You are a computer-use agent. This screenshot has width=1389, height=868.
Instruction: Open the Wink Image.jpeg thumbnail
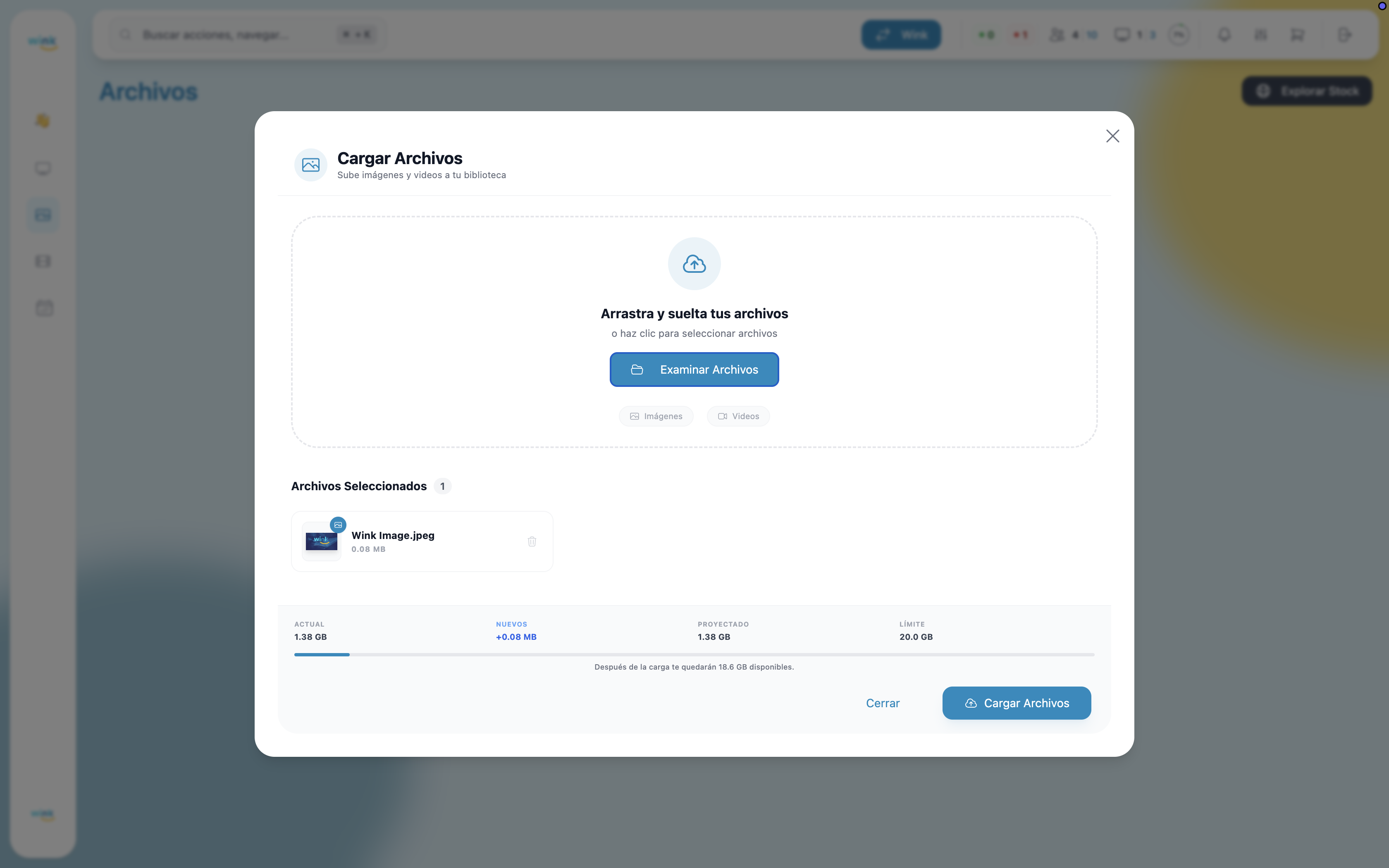pyautogui.click(x=322, y=541)
